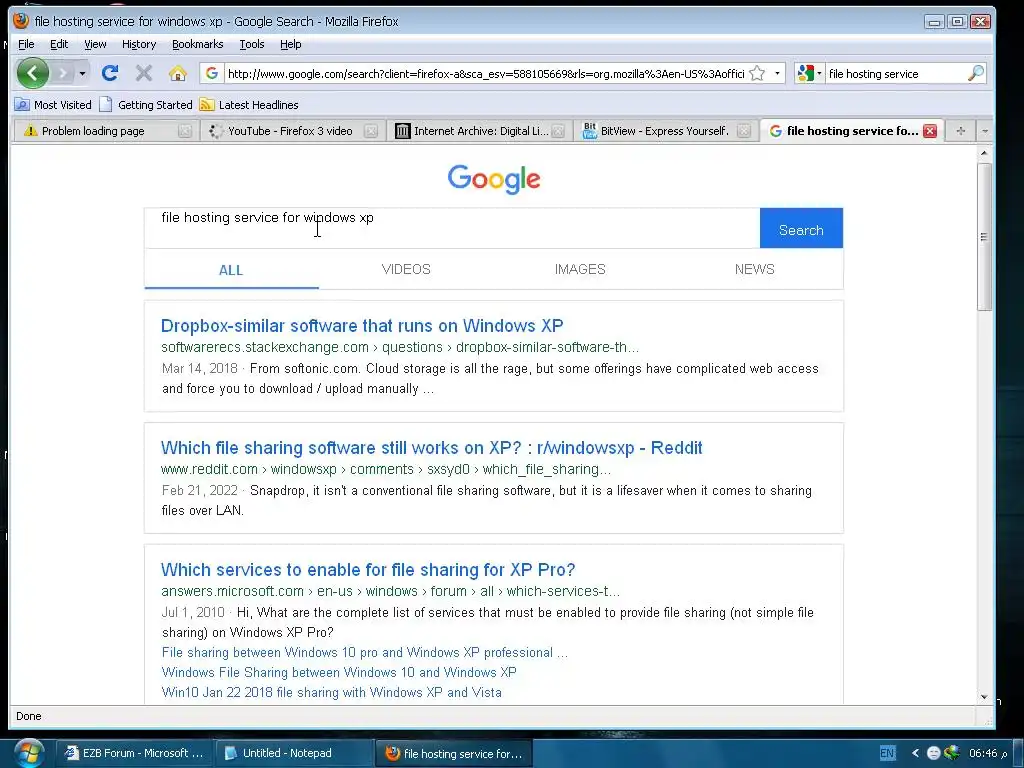Open the recent pages history dropdown arrow
Screen dimensions: 1024x768
click(82, 73)
